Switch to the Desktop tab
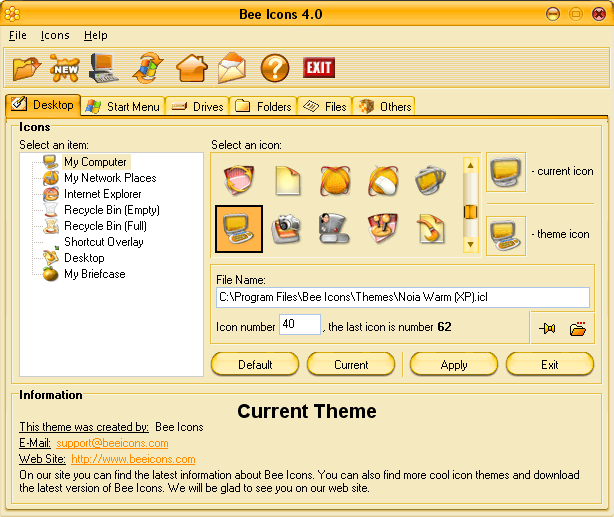The image size is (614, 517). pos(43,105)
